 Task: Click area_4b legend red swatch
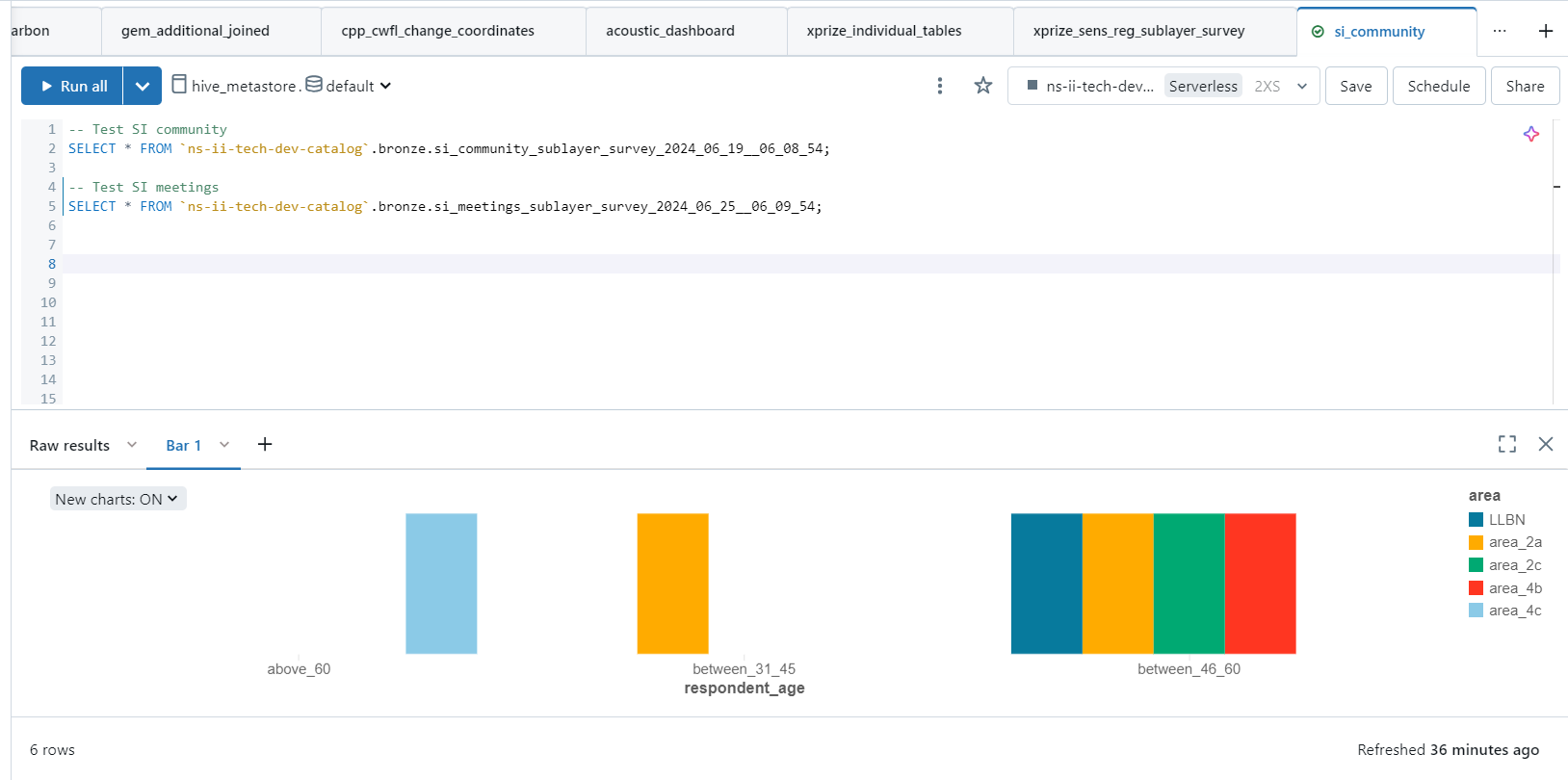pyautogui.click(x=1476, y=588)
